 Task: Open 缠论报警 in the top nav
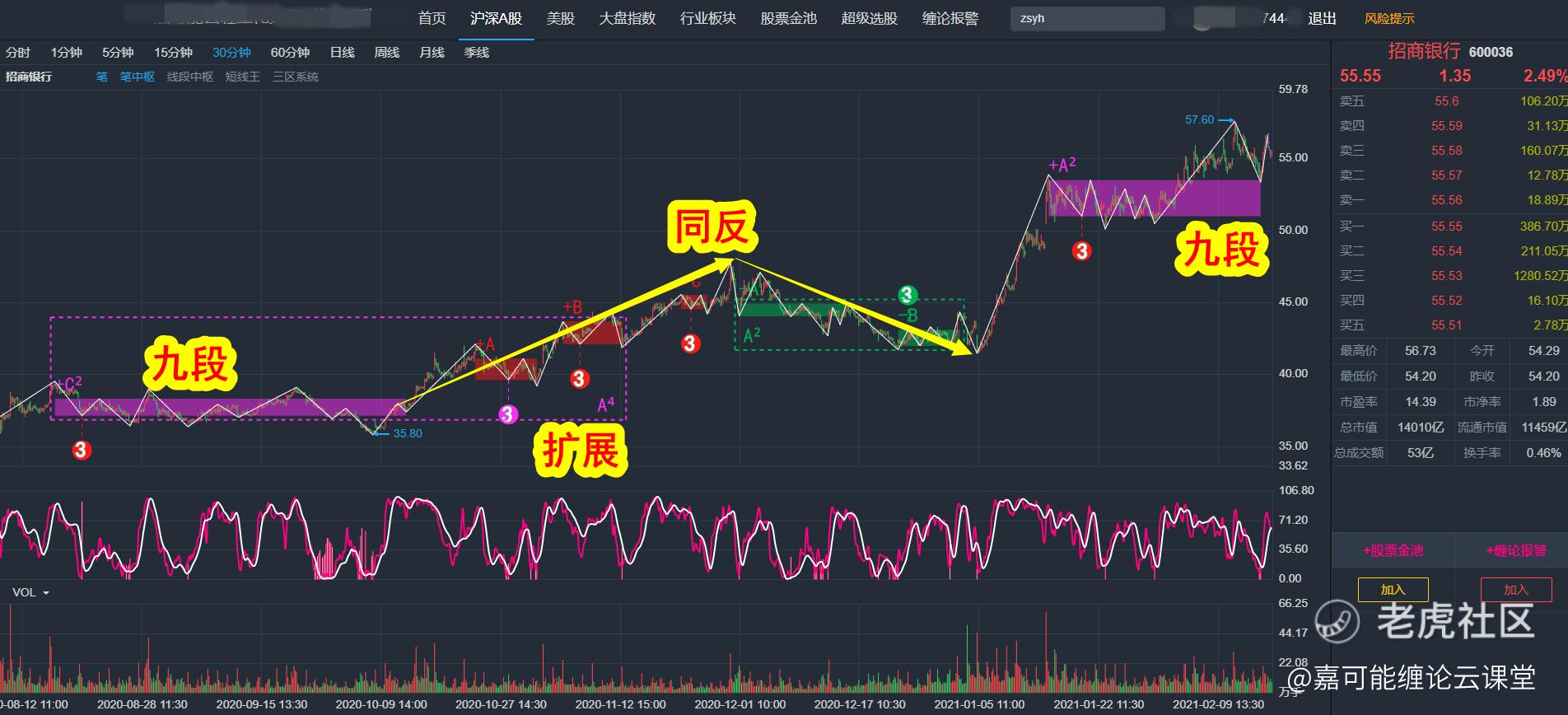(950, 18)
